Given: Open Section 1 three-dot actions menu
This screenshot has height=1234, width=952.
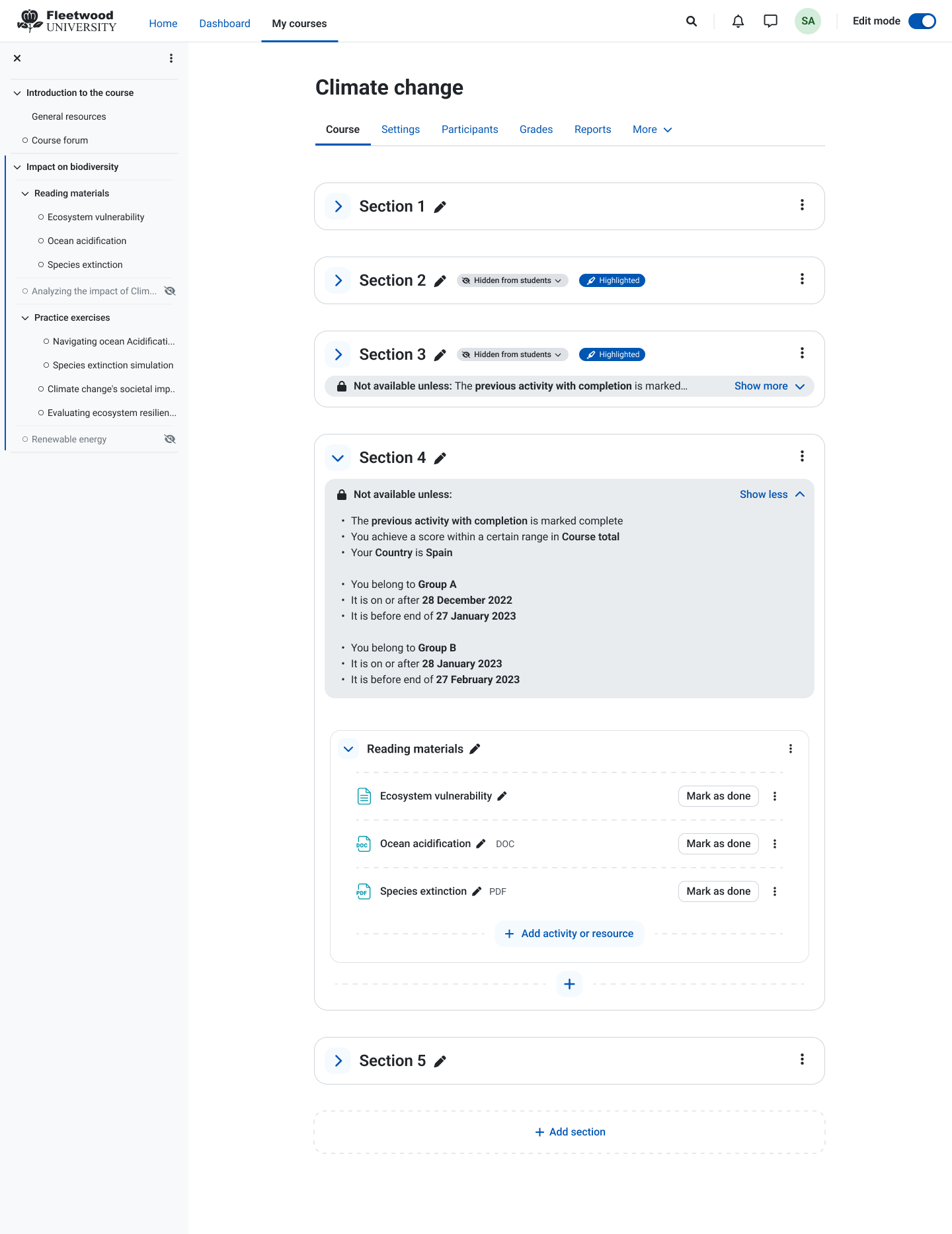Looking at the screenshot, I should (802, 205).
